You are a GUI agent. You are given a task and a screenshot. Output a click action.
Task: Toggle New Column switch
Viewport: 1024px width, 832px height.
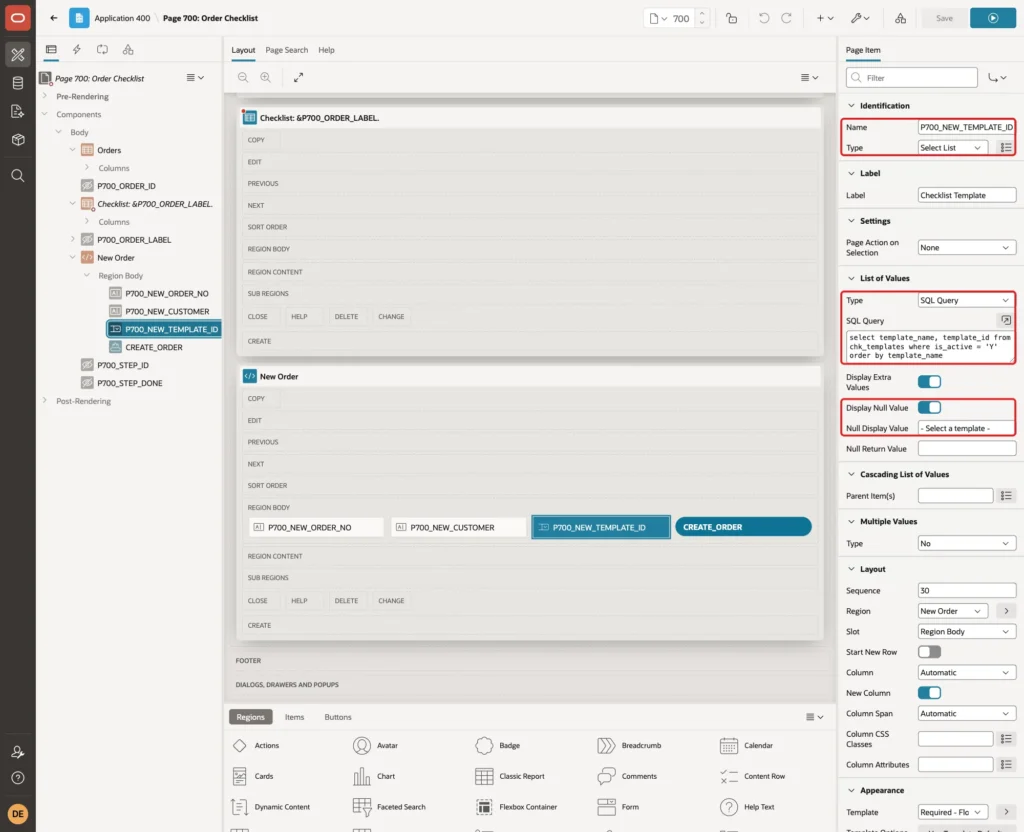929,692
